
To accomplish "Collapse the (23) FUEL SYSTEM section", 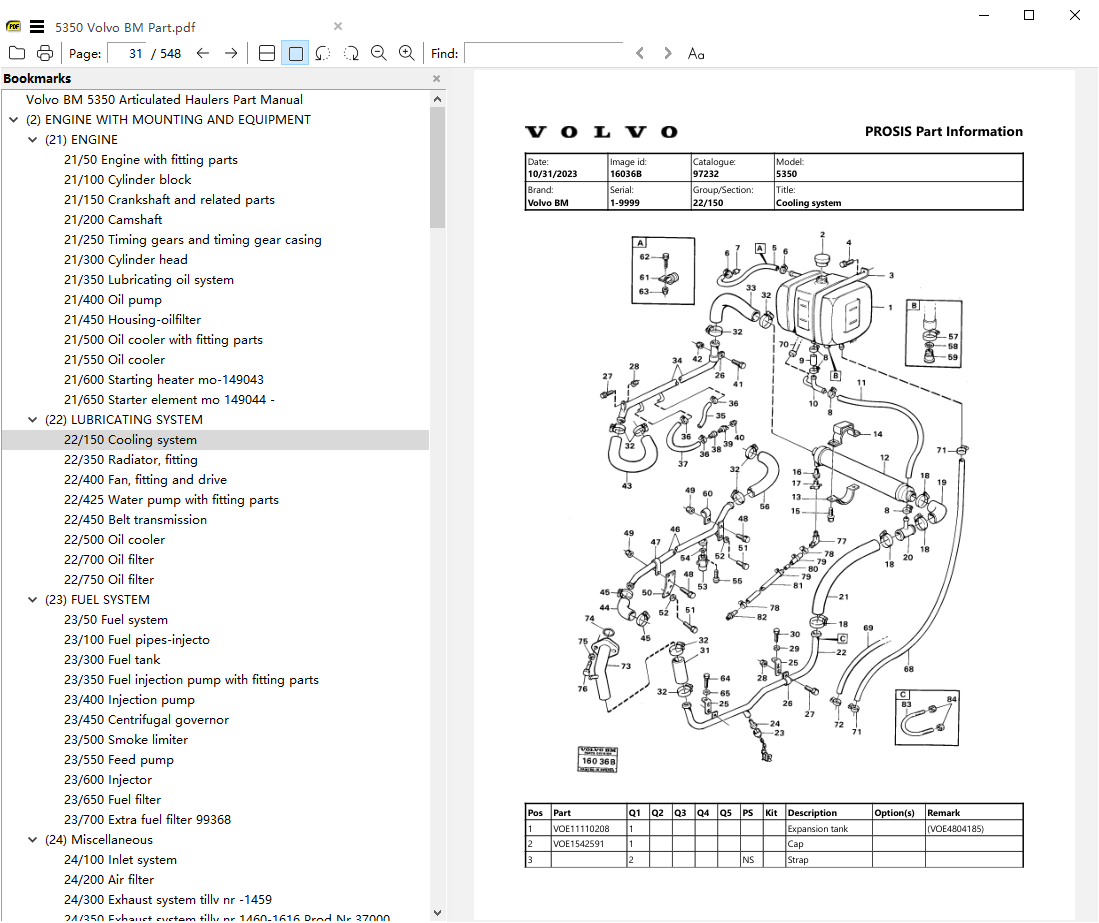I will point(32,600).
